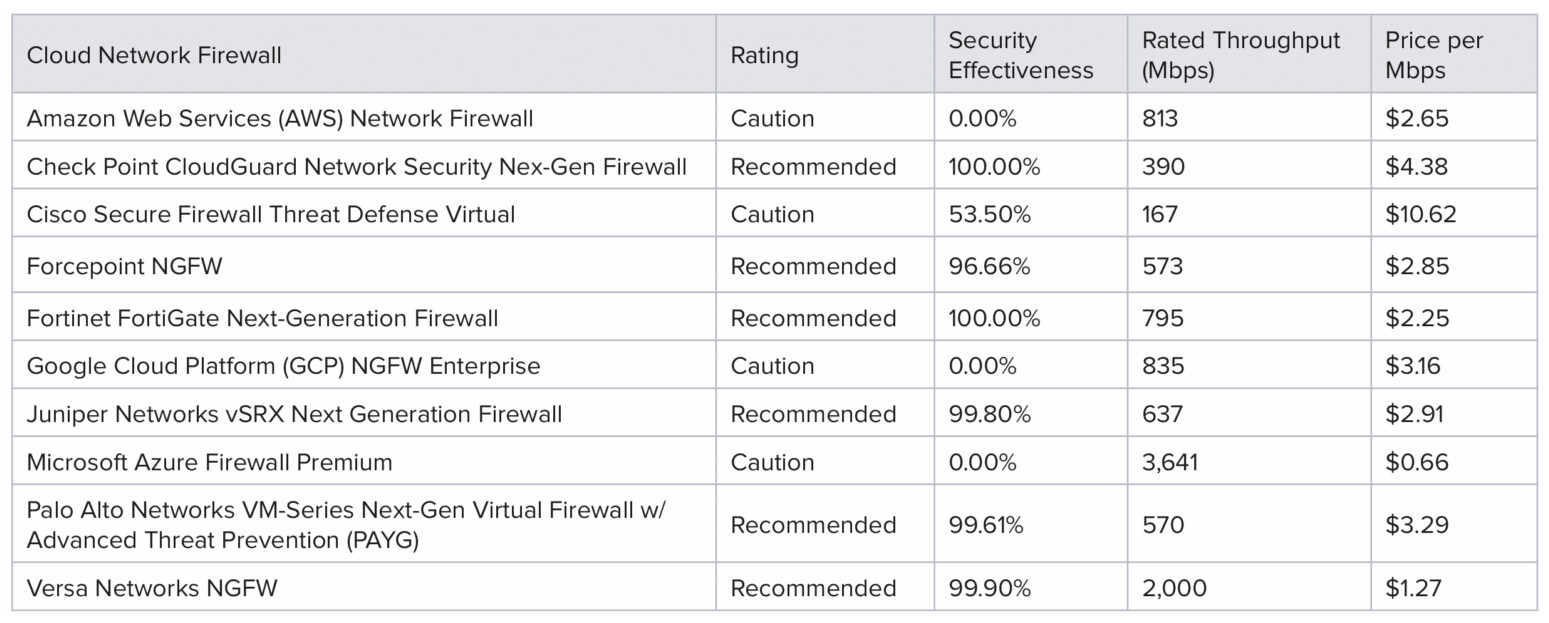Click the Rating column header
The image size is (1549, 623).
[x=764, y=55]
